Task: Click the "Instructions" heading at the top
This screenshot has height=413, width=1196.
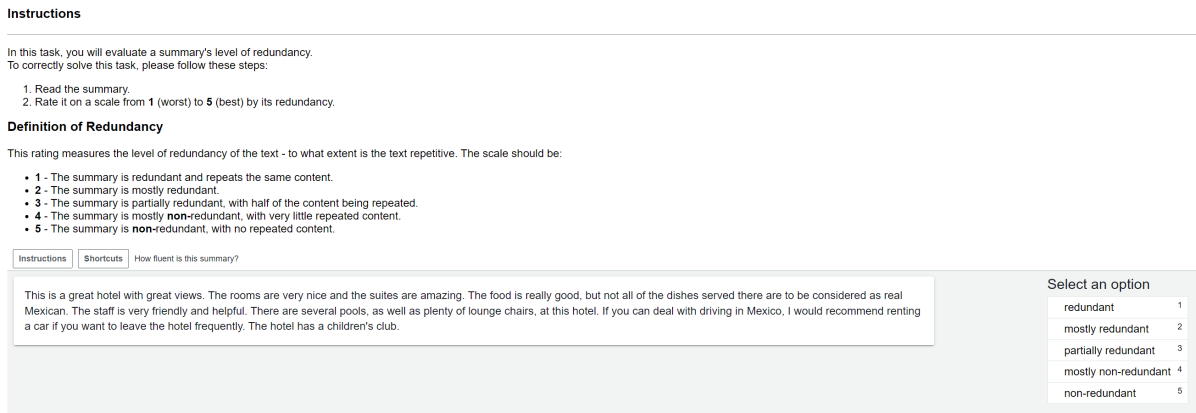Action: (x=44, y=14)
